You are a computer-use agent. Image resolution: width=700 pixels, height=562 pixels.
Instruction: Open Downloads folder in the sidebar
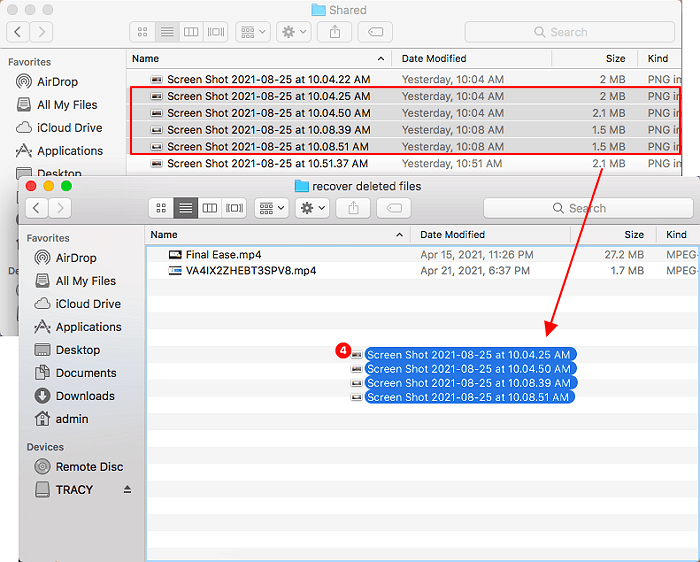click(85, 396)
